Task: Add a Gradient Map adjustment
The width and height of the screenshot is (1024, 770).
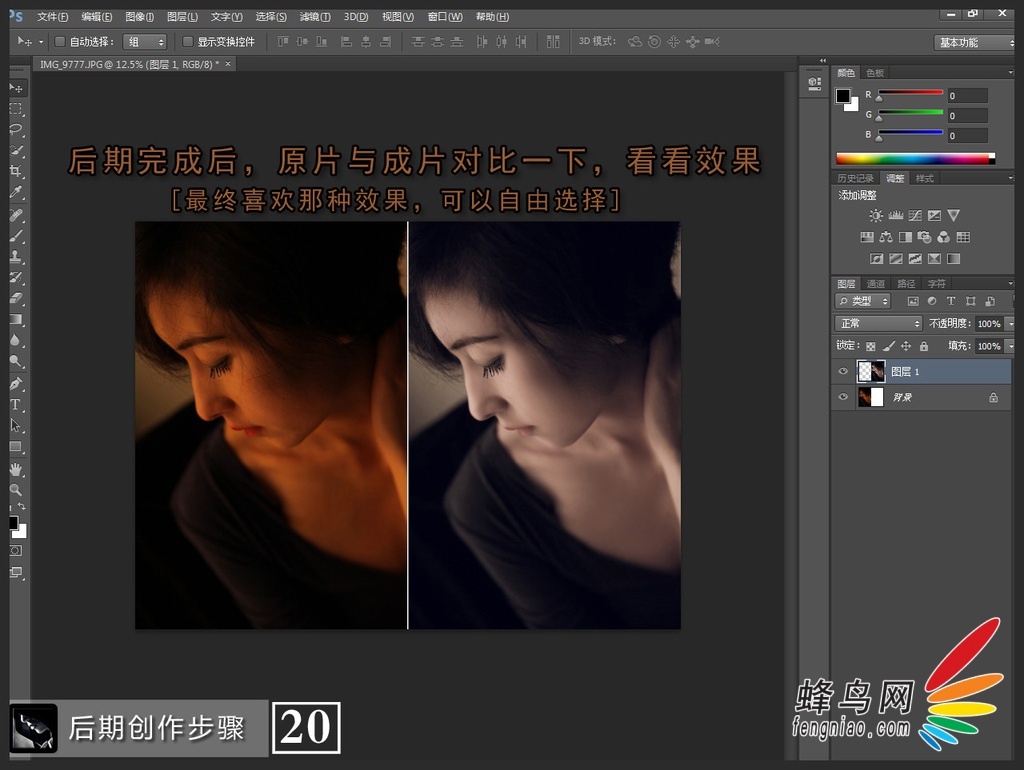Action: (x=953, y=259)
